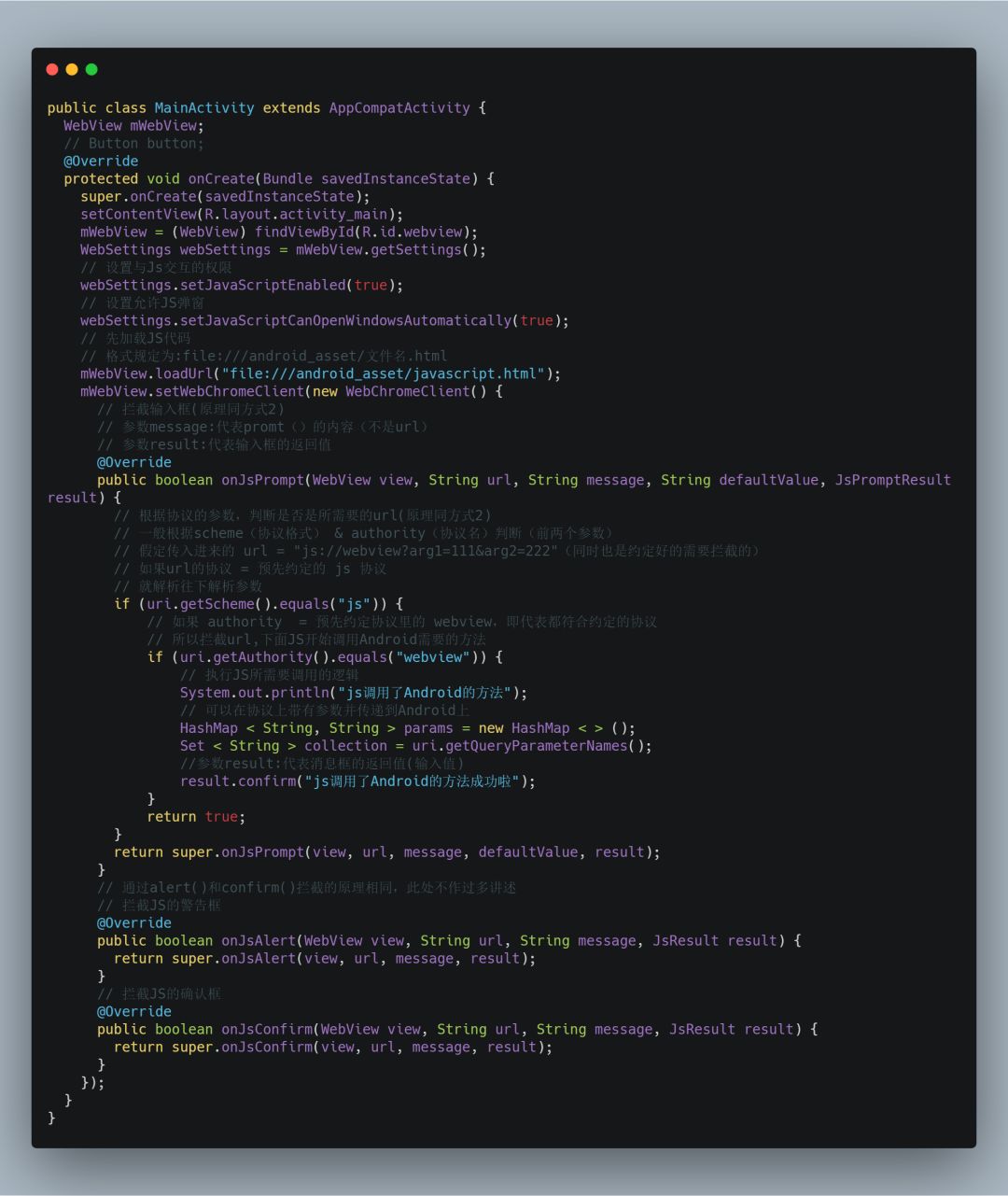Click the '// 如果url的协议' comment line
The image size is (1008, 1196).
coord(250,570)
